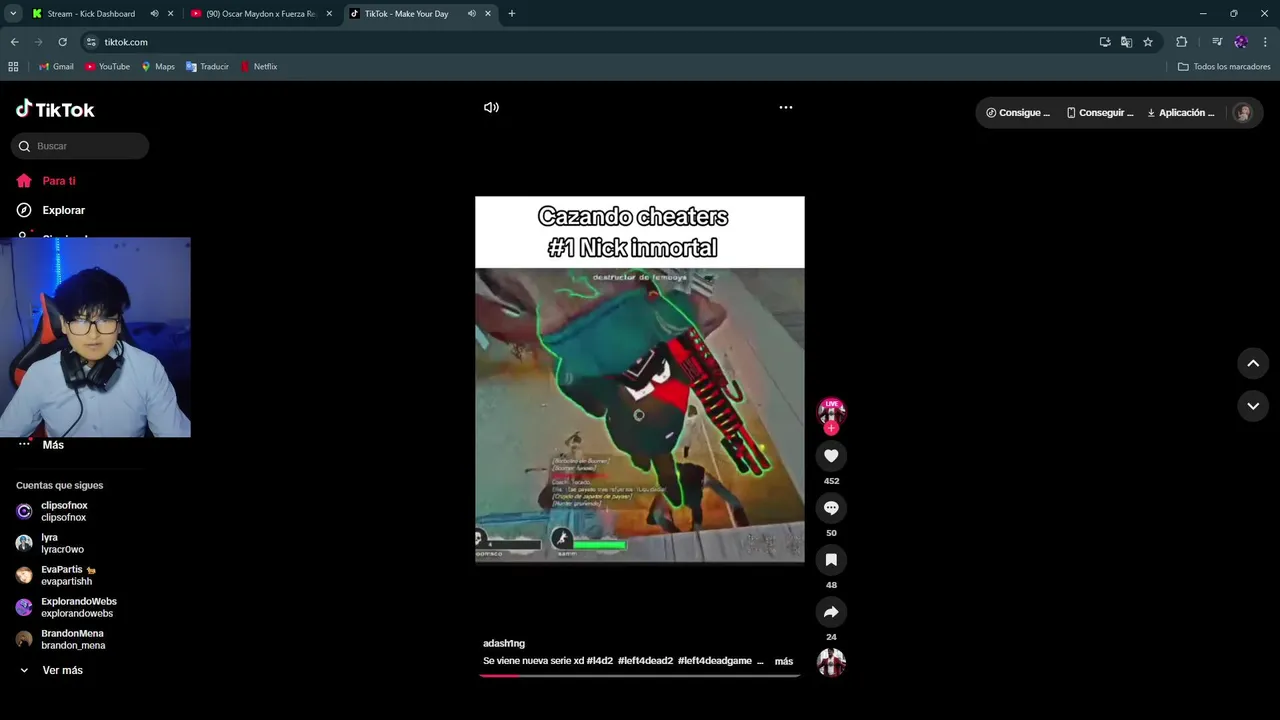Close the Kick Dashboard tab

pos(171,14)
